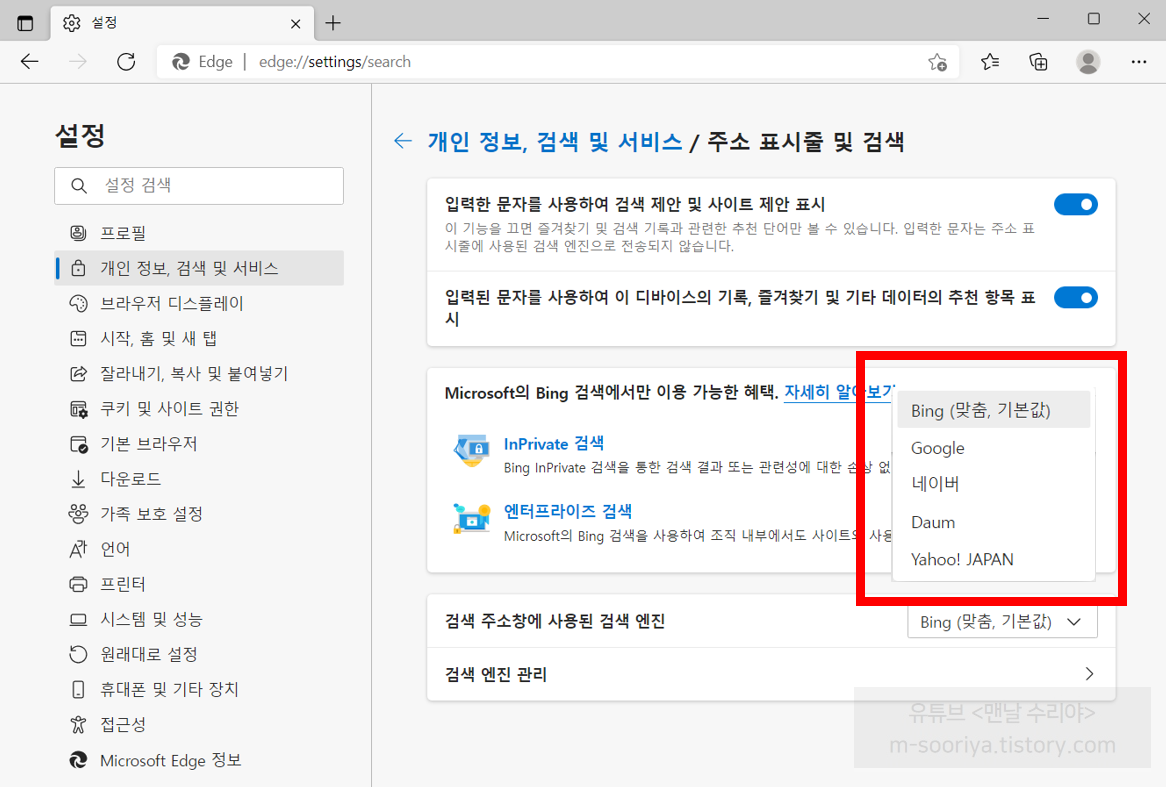Open the 자세히 알아보기 link
Screen dimensions: 1166x787
pos(839,392)
